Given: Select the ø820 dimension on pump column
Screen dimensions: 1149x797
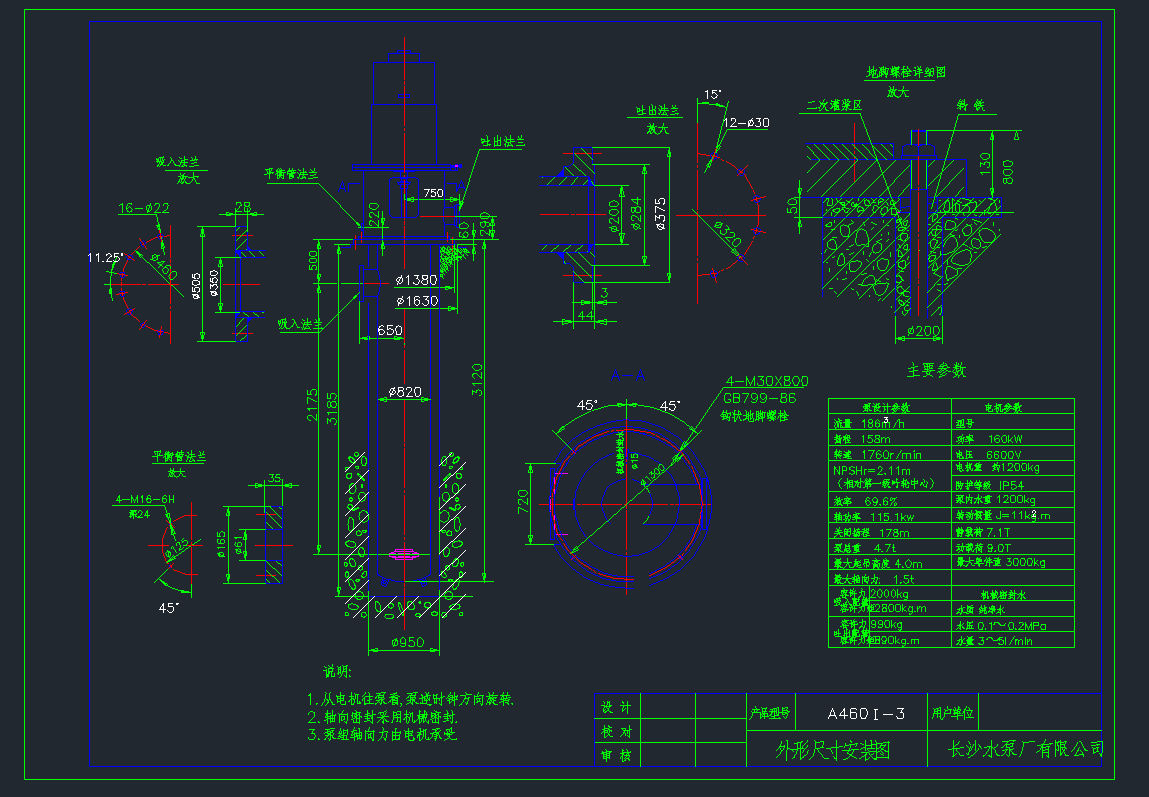Looking at the screenshot, I should (x=405, y=391).
